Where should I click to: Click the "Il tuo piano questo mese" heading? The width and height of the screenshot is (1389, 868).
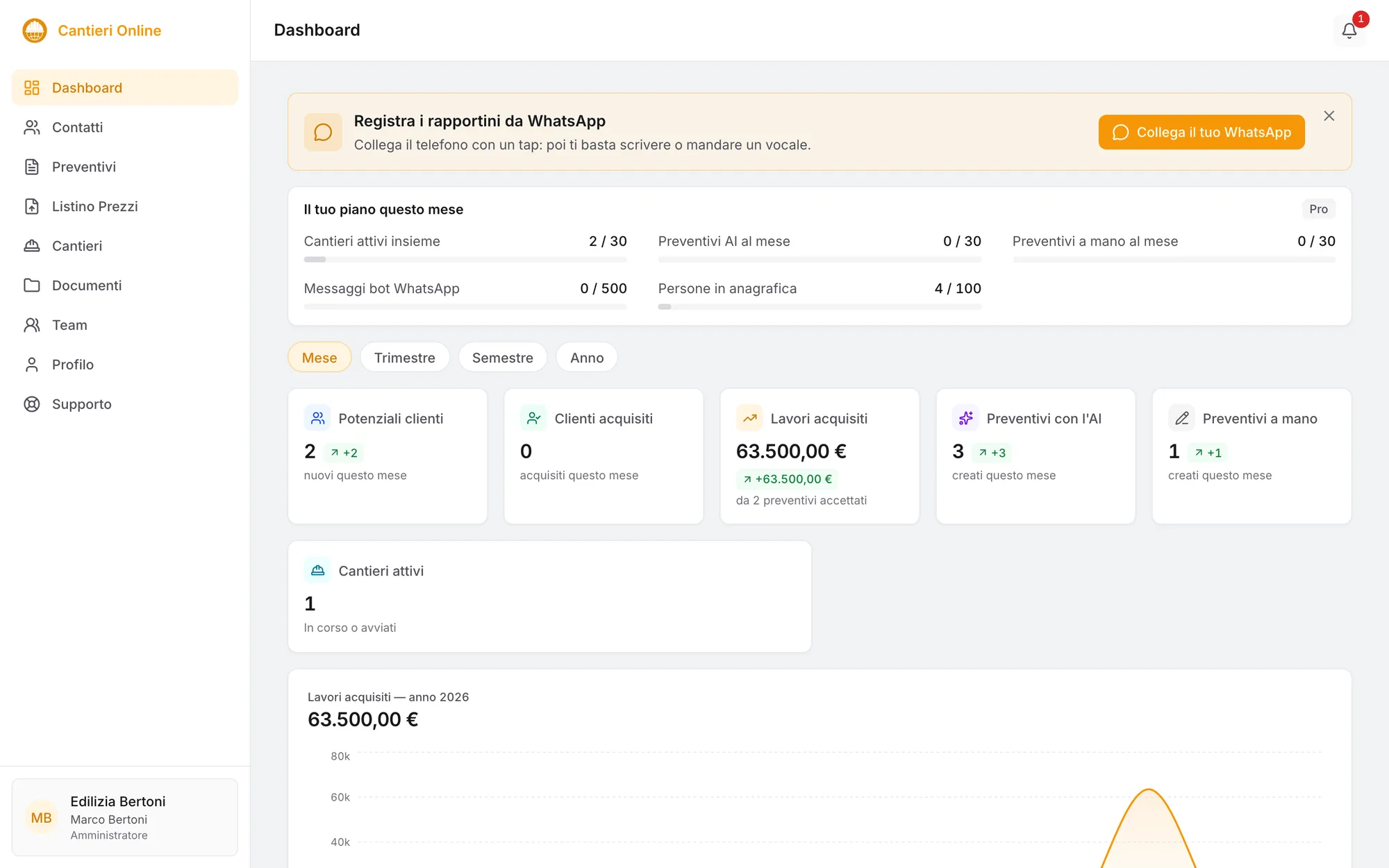click(383, 209)
